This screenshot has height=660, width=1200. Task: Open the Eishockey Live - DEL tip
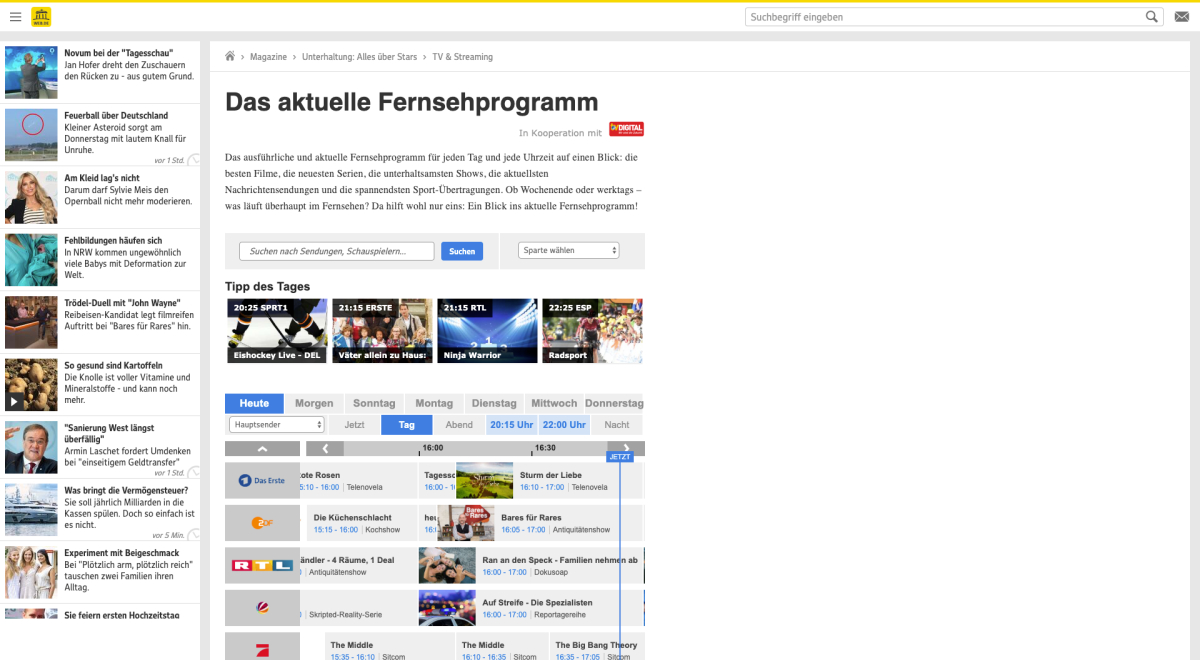click(278, 330)
